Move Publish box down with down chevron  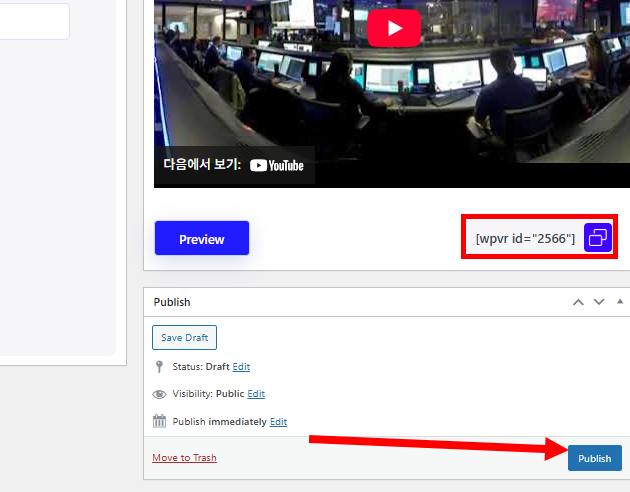point(599,302)
